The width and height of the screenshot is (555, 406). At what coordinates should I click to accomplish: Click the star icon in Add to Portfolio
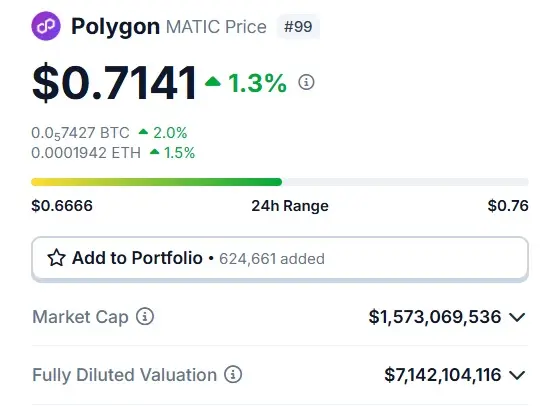click(56, 258)
